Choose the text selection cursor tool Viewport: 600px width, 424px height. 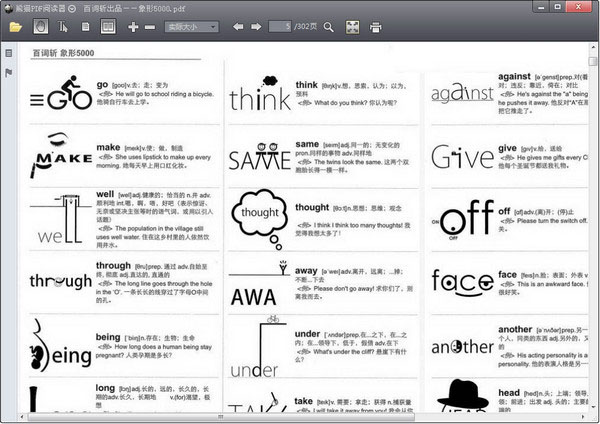62,27
